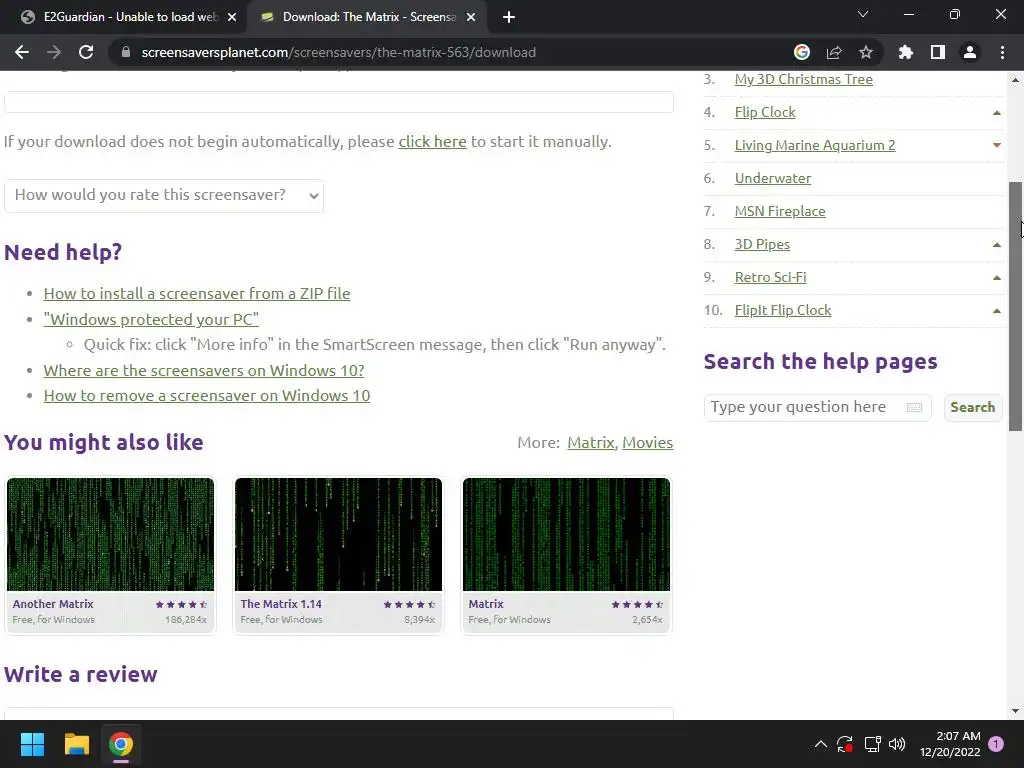Open Flip Clock in popular list
Image resolution: width=1024 pixels, height=768 pixels.
point(765,112)
